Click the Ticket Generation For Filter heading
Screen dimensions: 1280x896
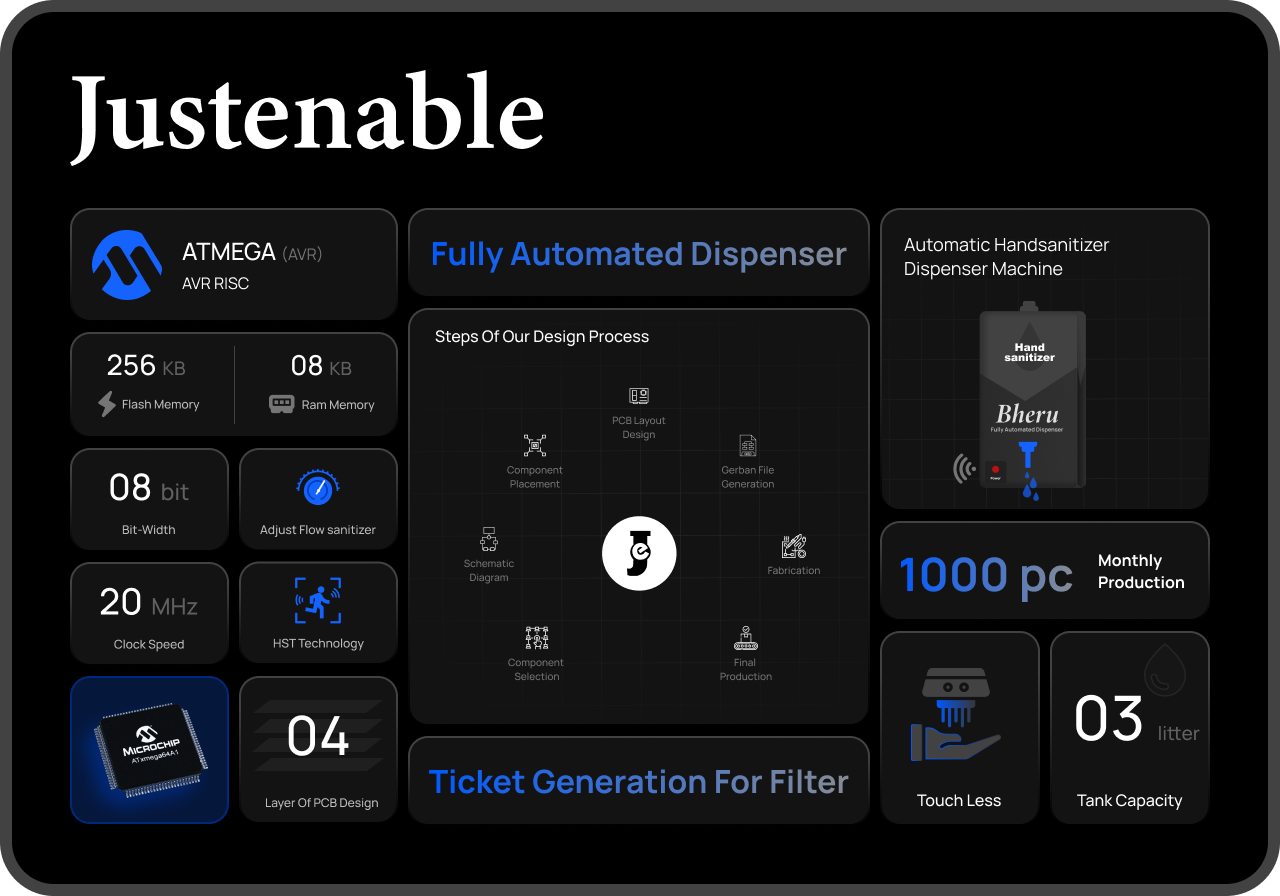point(639,781)
